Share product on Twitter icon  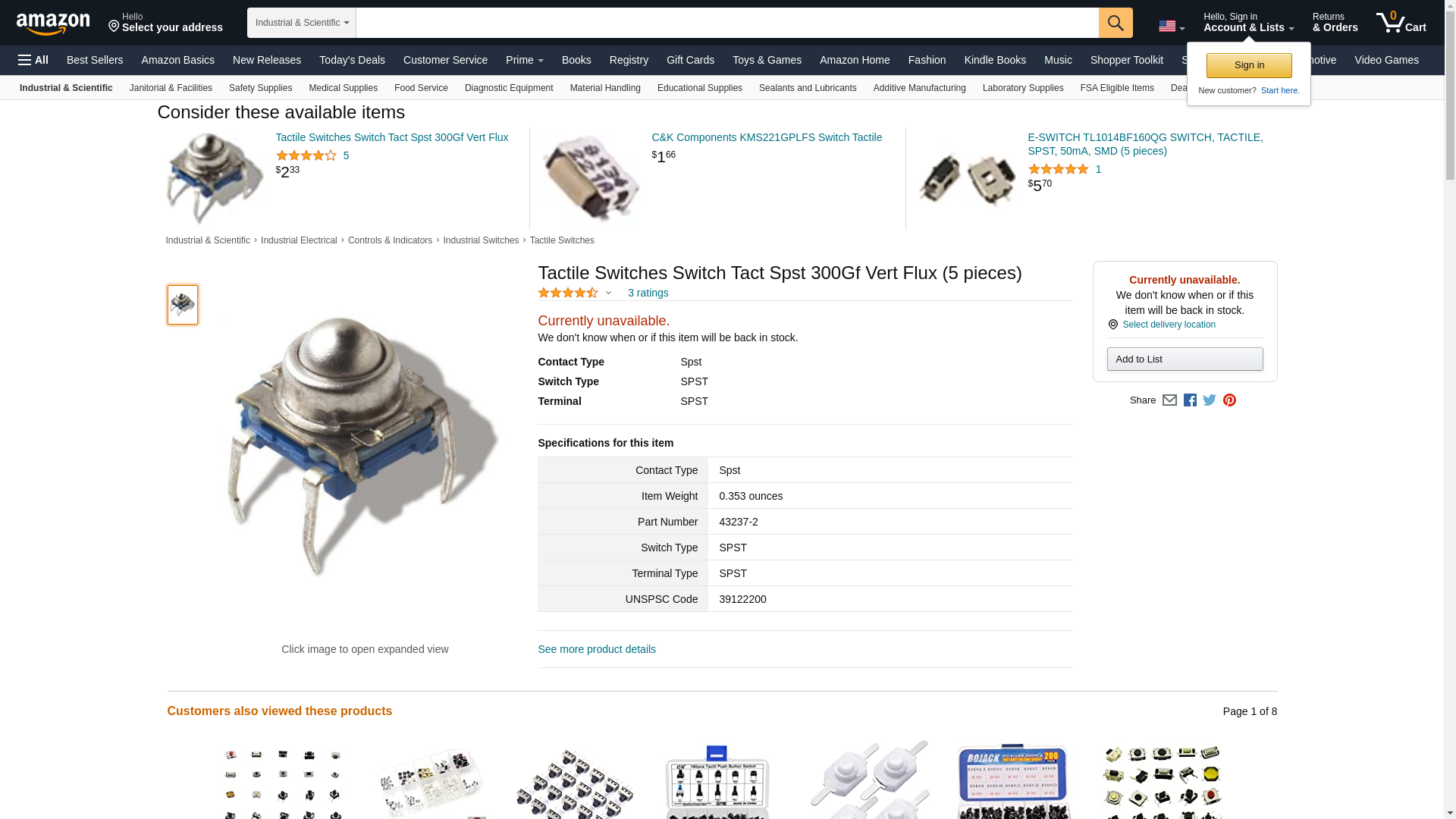click(1210, 400)
